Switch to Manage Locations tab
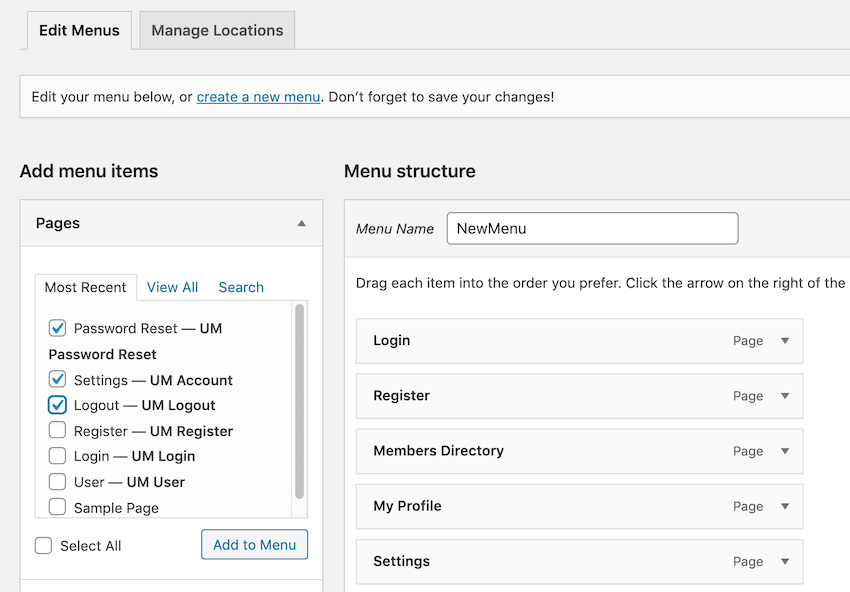This screenshot has height=592, width=850. click(x=217, y=30)
